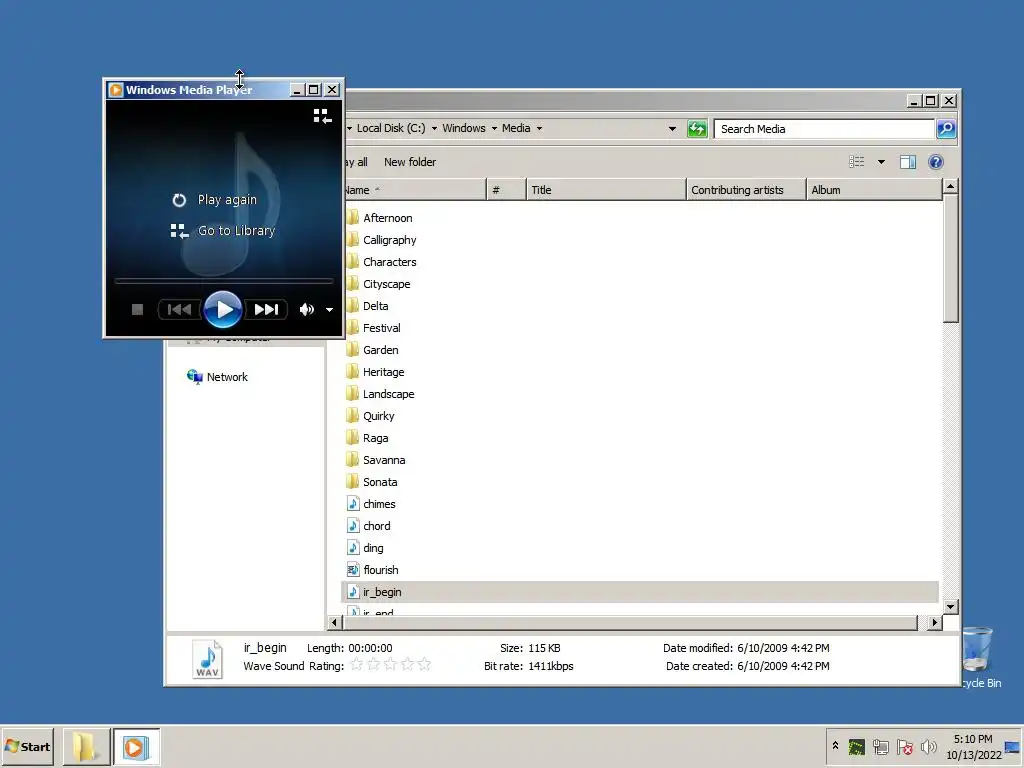The image size is (1024, 768).
Task: Click the blue Help icon
Action: (936, 162)
